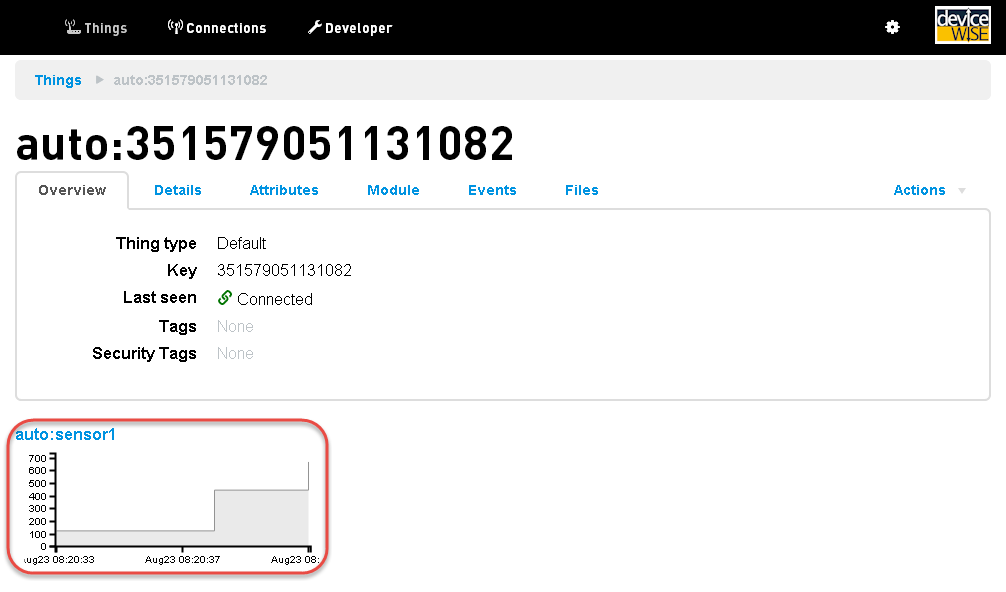Click the Things menu router icon
Viewport: 1006px width, 592px height.
(x=72, y=27)
